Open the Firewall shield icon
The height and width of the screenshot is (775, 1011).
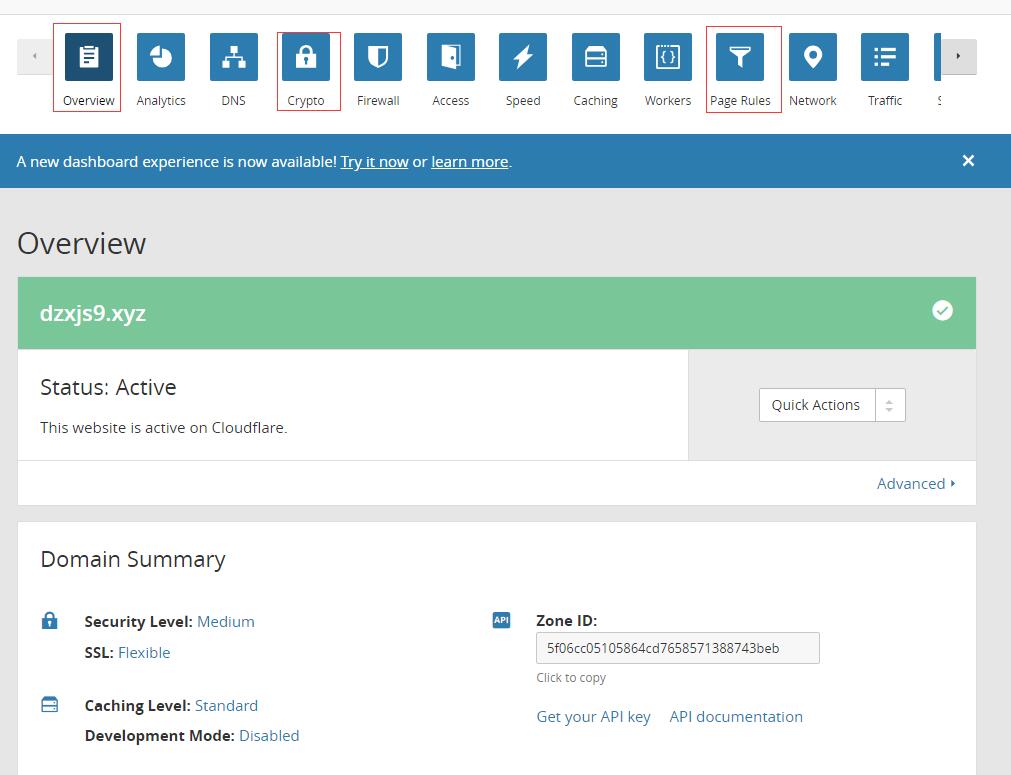coord(378,57)
